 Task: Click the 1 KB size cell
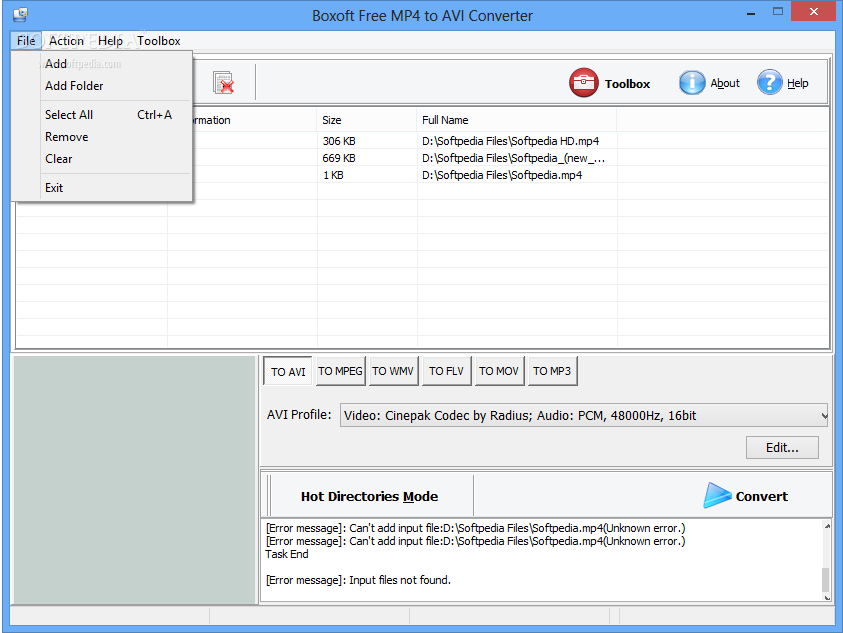coord(333,175)
